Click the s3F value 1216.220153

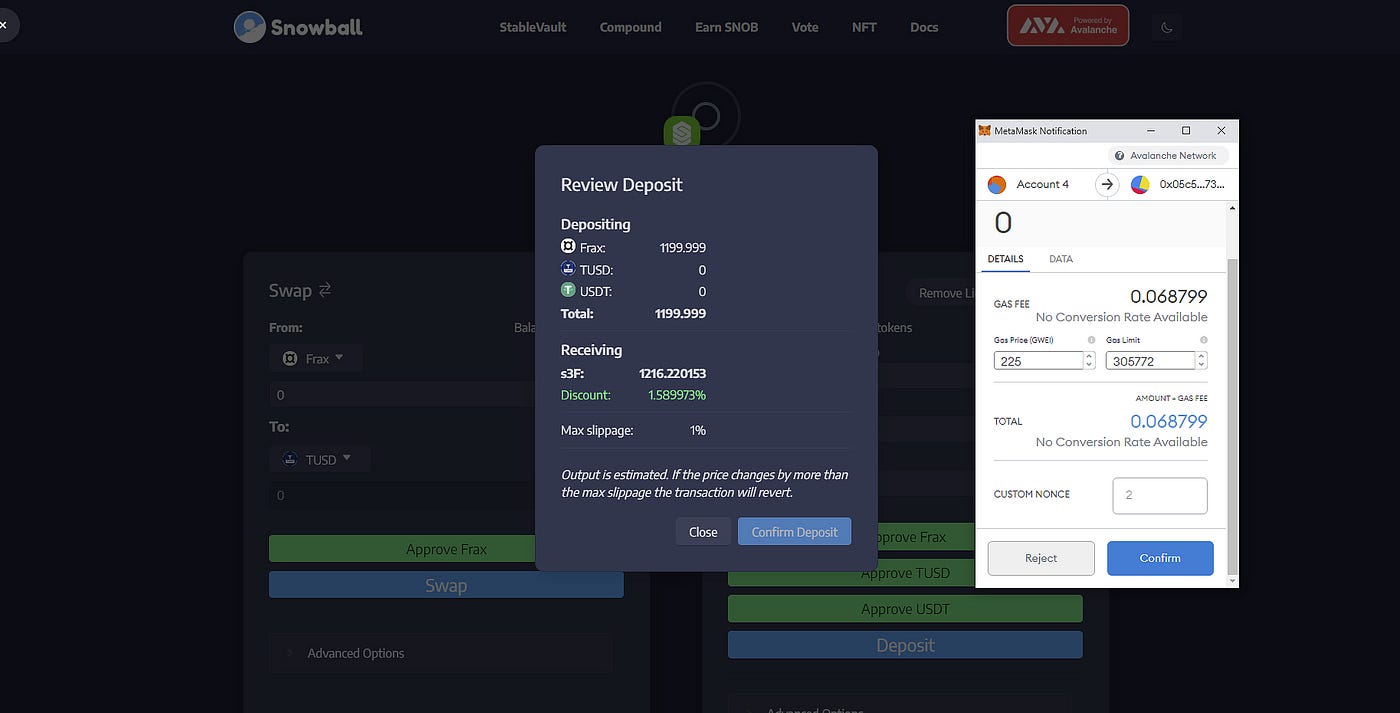[673, 373]
